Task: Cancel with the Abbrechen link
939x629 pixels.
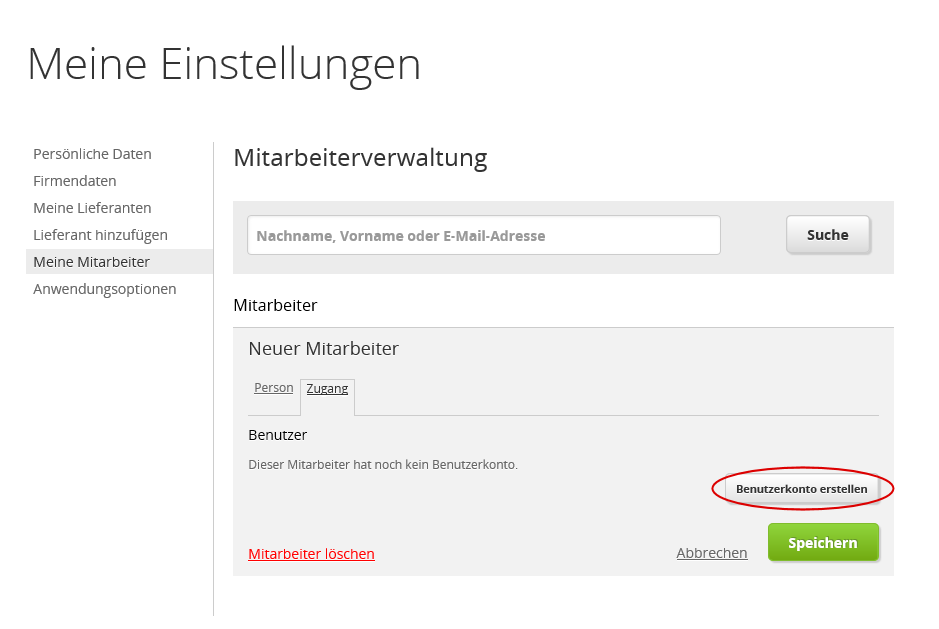Action: pos(711,553)
